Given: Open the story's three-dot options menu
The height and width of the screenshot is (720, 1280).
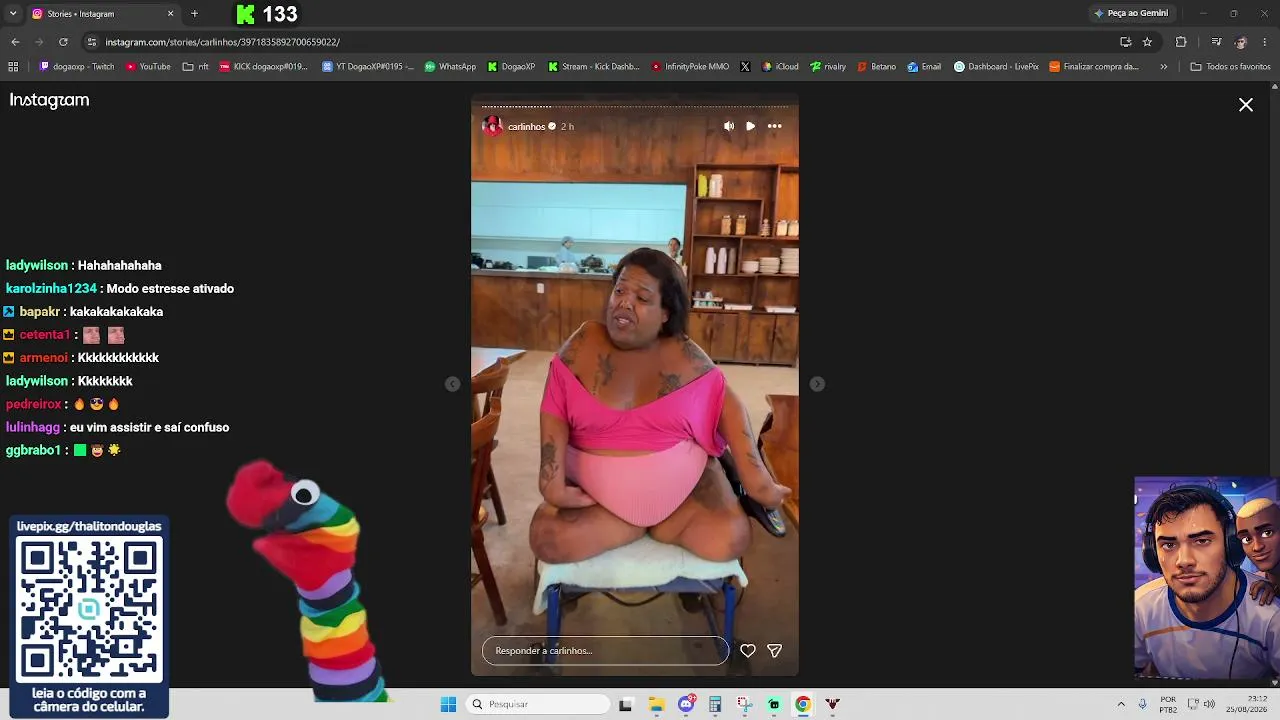Looking at the screenshot, I should click(774, 126).
